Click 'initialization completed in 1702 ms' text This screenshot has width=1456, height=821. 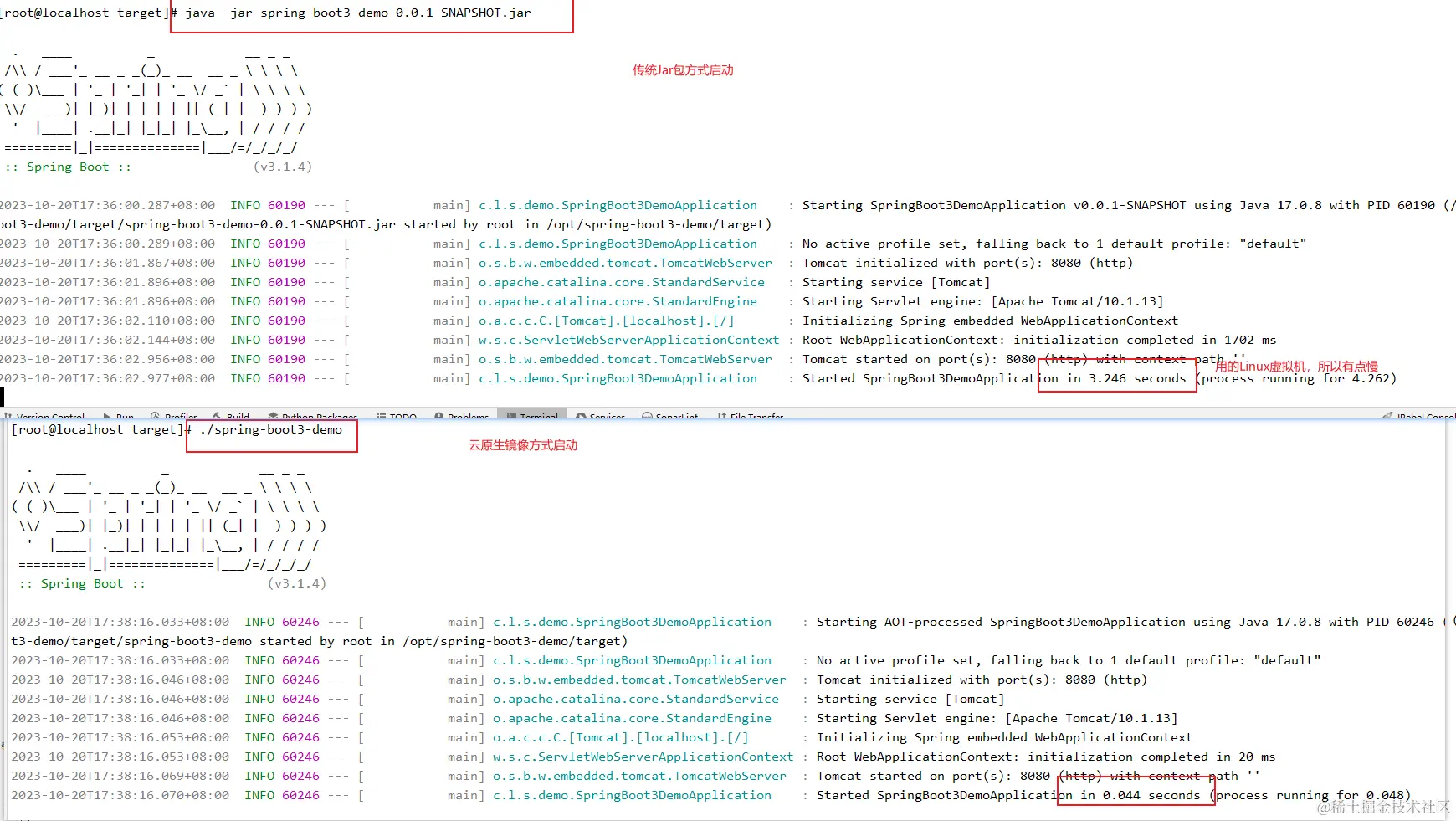coord(1145,340)
